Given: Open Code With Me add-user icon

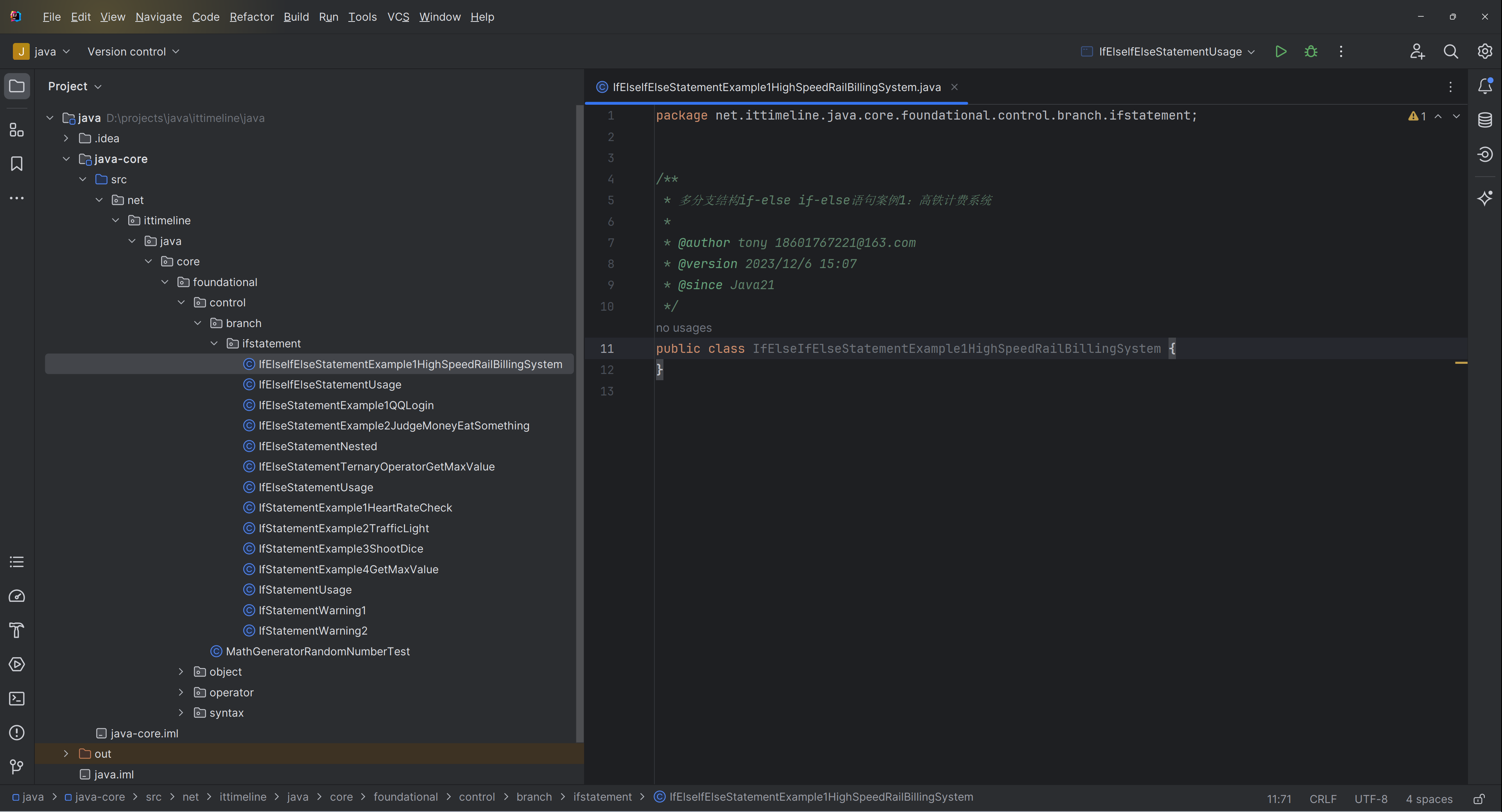Looking at the screenshot, I should 1418,51.
